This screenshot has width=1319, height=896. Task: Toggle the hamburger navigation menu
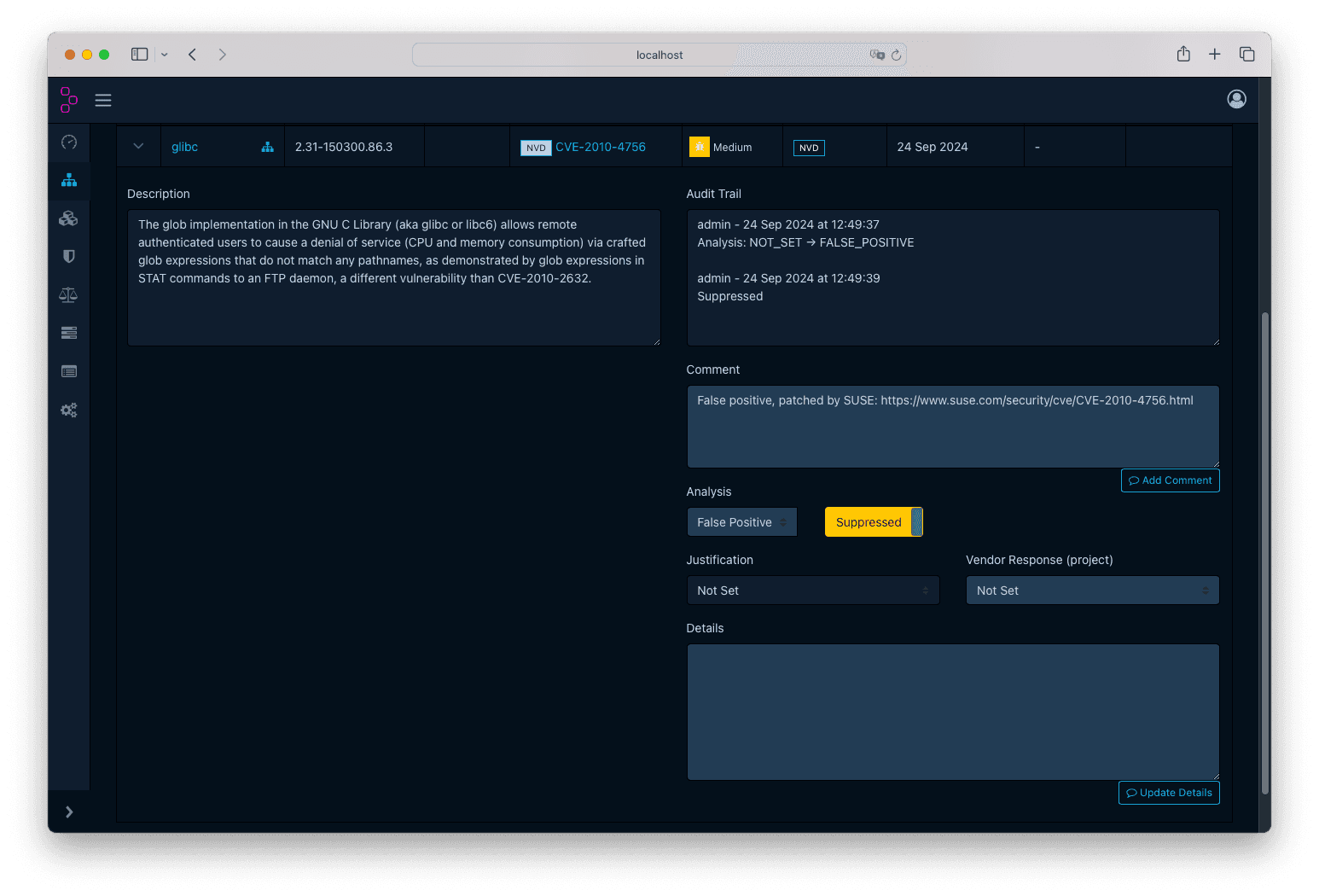(x=103, y=100)
